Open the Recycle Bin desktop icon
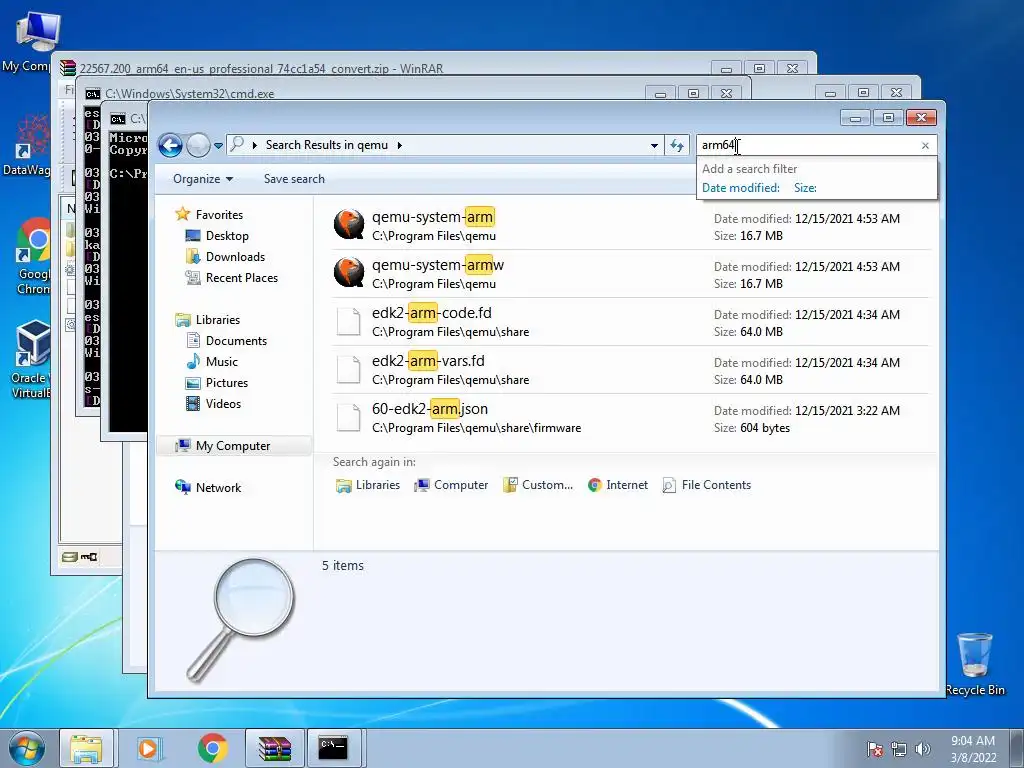Image resolution: width=1024 pixels, height=768 pixels. click(x=975, y=664)
